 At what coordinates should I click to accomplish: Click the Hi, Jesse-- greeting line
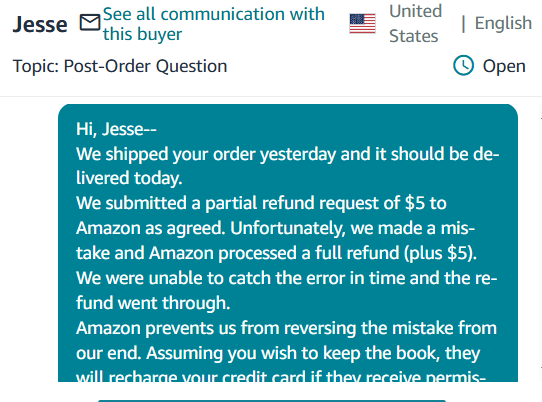(x=116, y=129)
